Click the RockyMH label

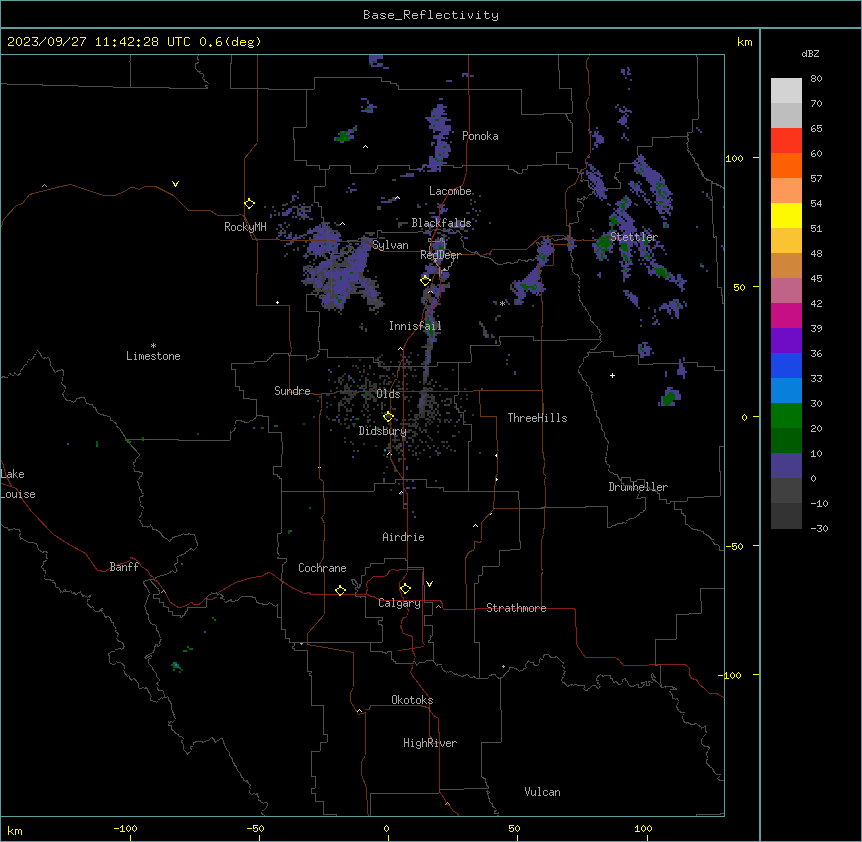245,227
